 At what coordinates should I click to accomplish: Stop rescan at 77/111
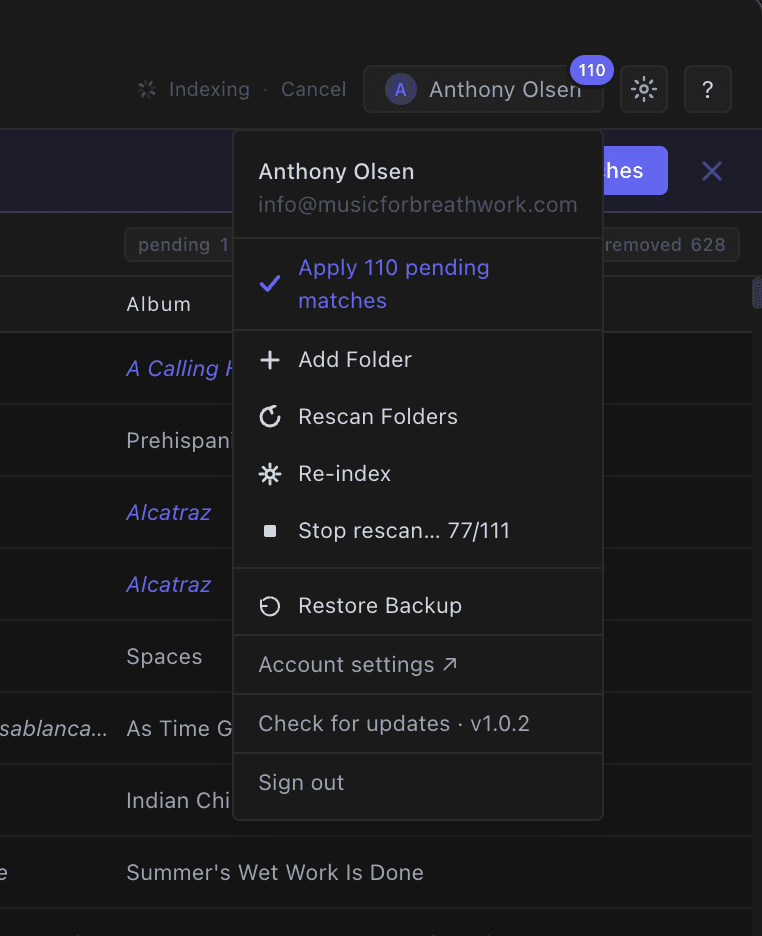click(418, 531)
